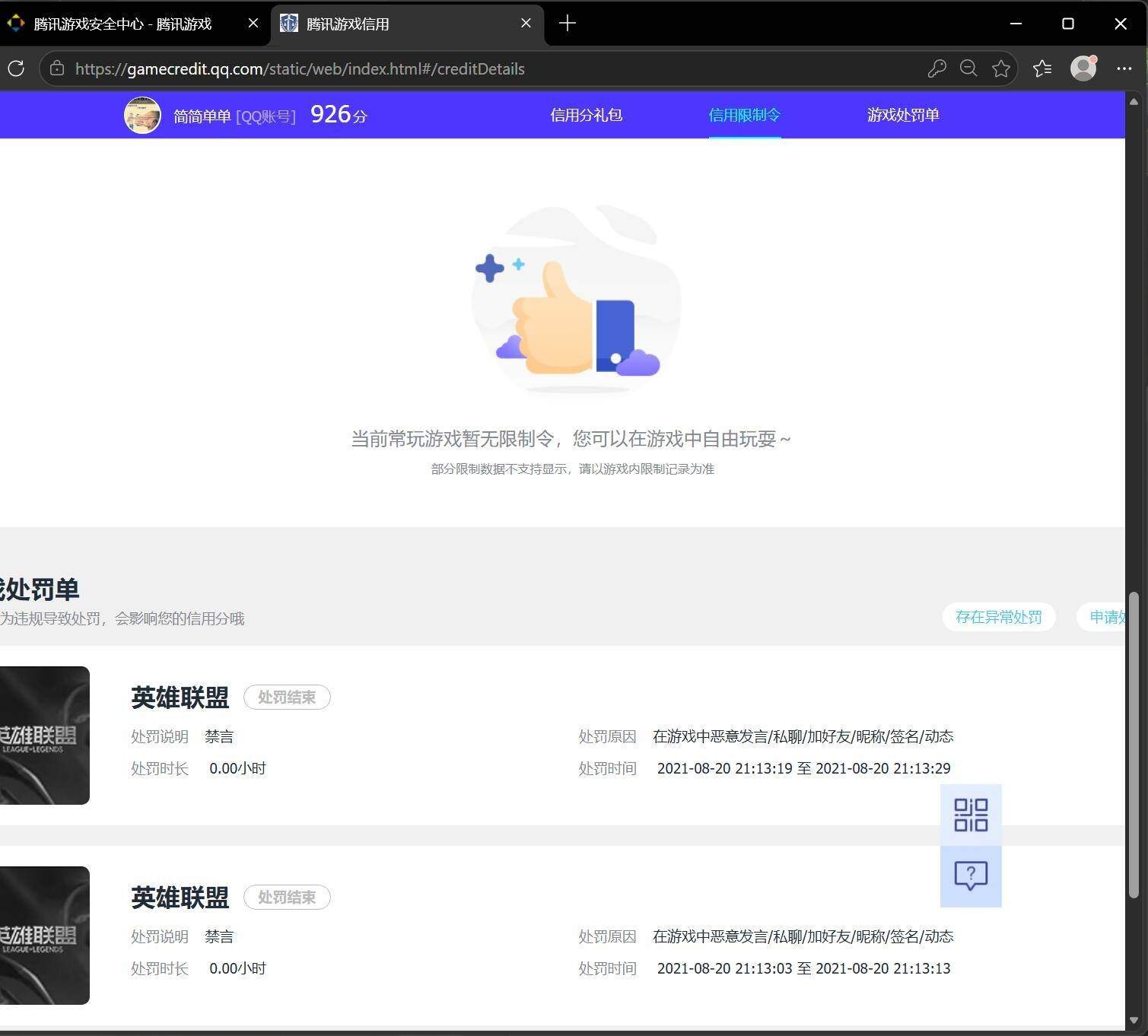This screenshot has height=1036, width=1148.
Task: Go to 游戏处罚单 section
Action: (x=903, y=115)
